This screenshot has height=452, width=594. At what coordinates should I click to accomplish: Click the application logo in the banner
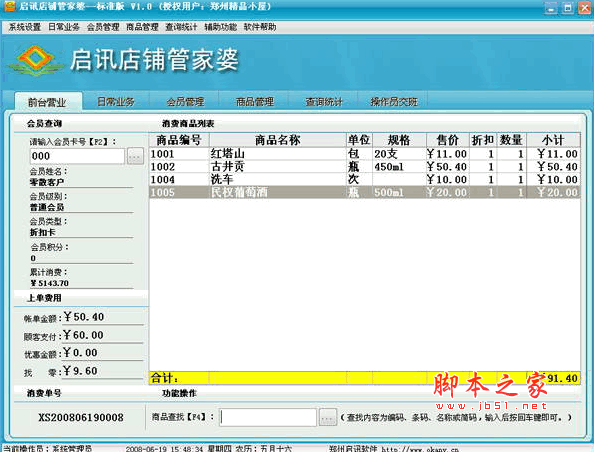click(x=35, y=60)
